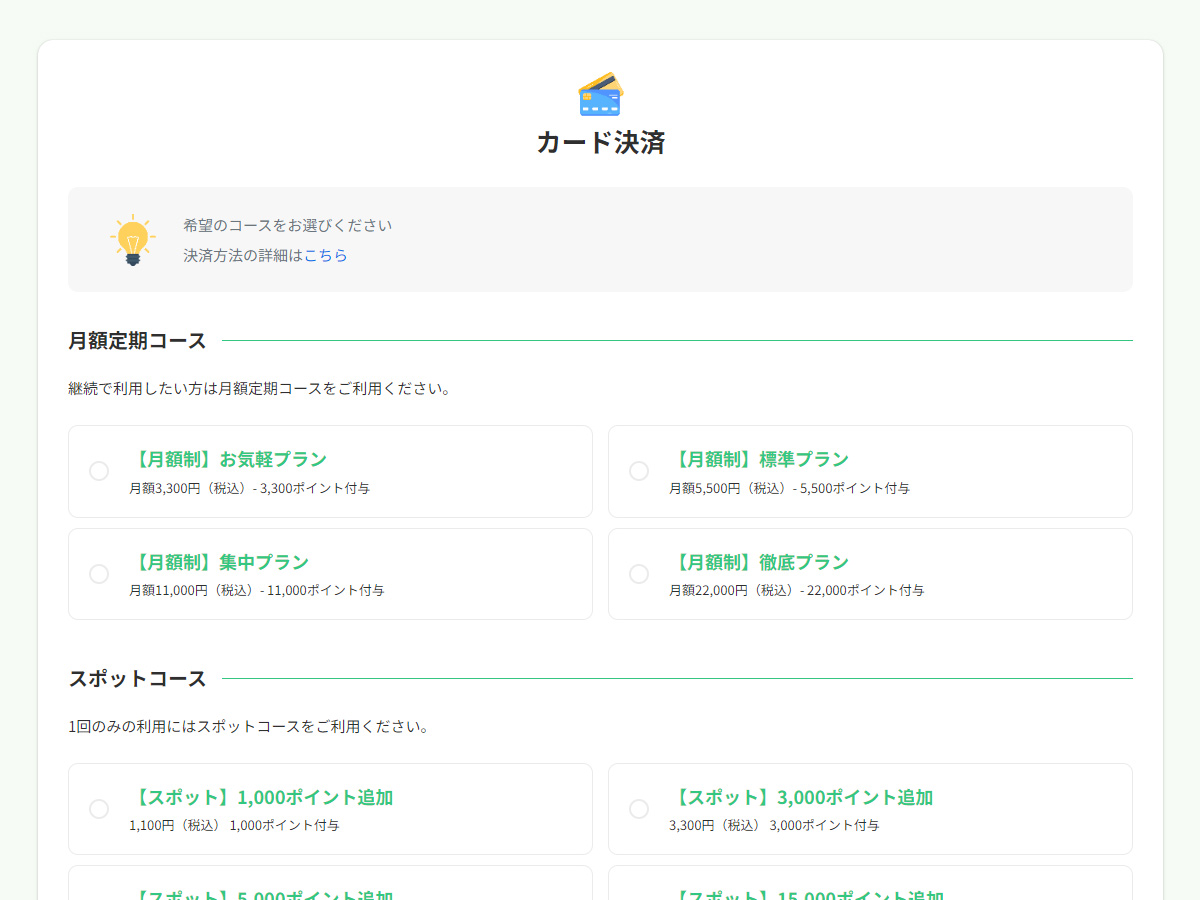Choose the 徹底プラン plan card
Image resolution: width=1200 pixels, height=900 pixels.
870,573
